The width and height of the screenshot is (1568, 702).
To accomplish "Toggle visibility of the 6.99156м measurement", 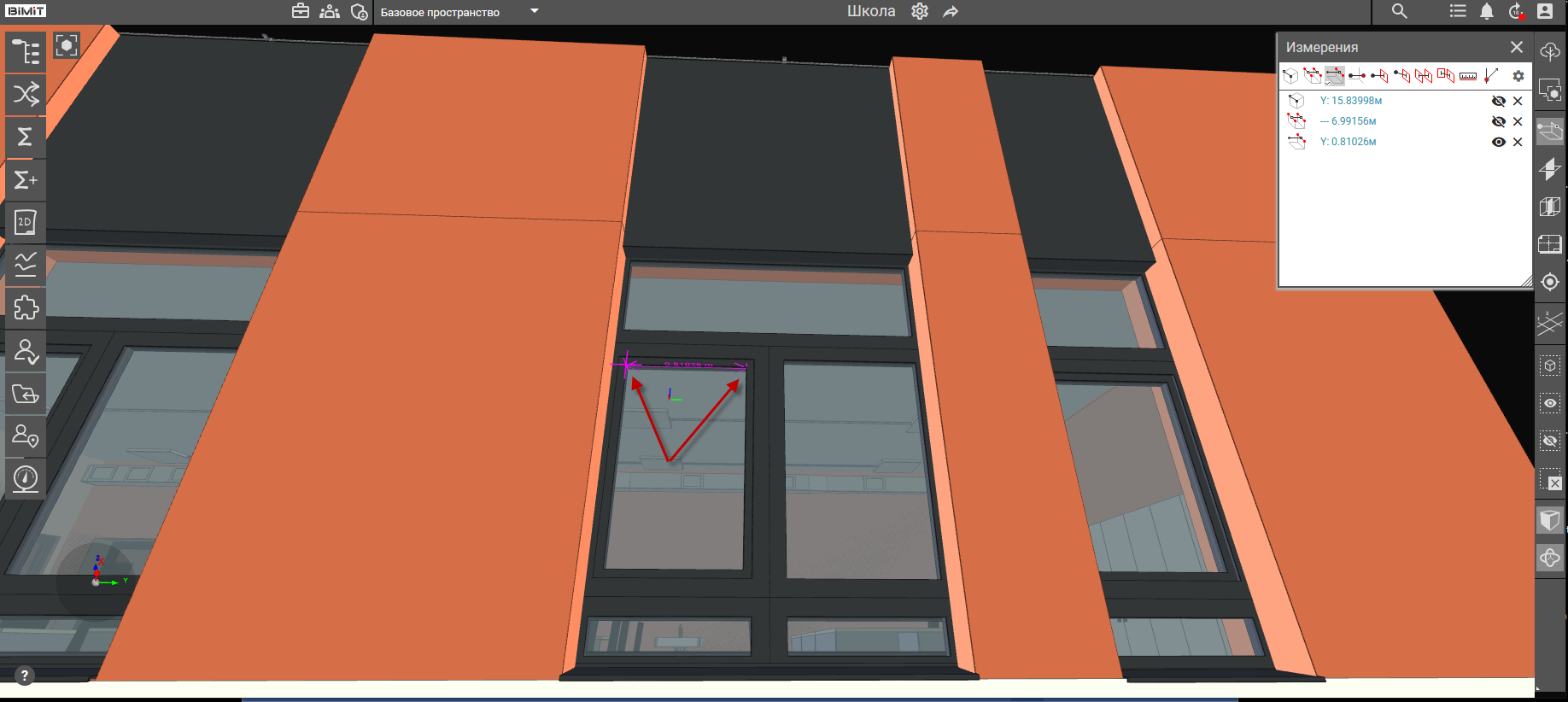I will click(1498, 121).
